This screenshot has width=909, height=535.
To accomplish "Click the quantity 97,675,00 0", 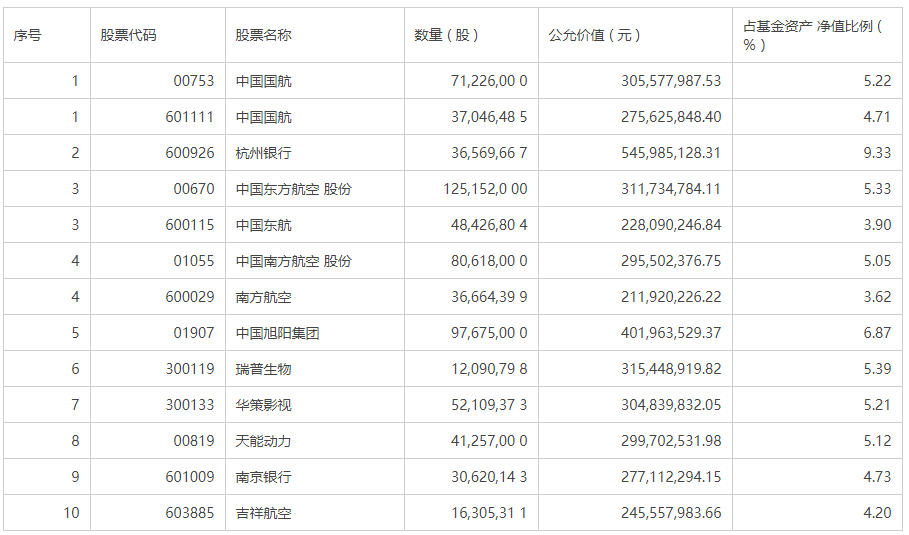I will pyautogui.click(x=489, y=333).
